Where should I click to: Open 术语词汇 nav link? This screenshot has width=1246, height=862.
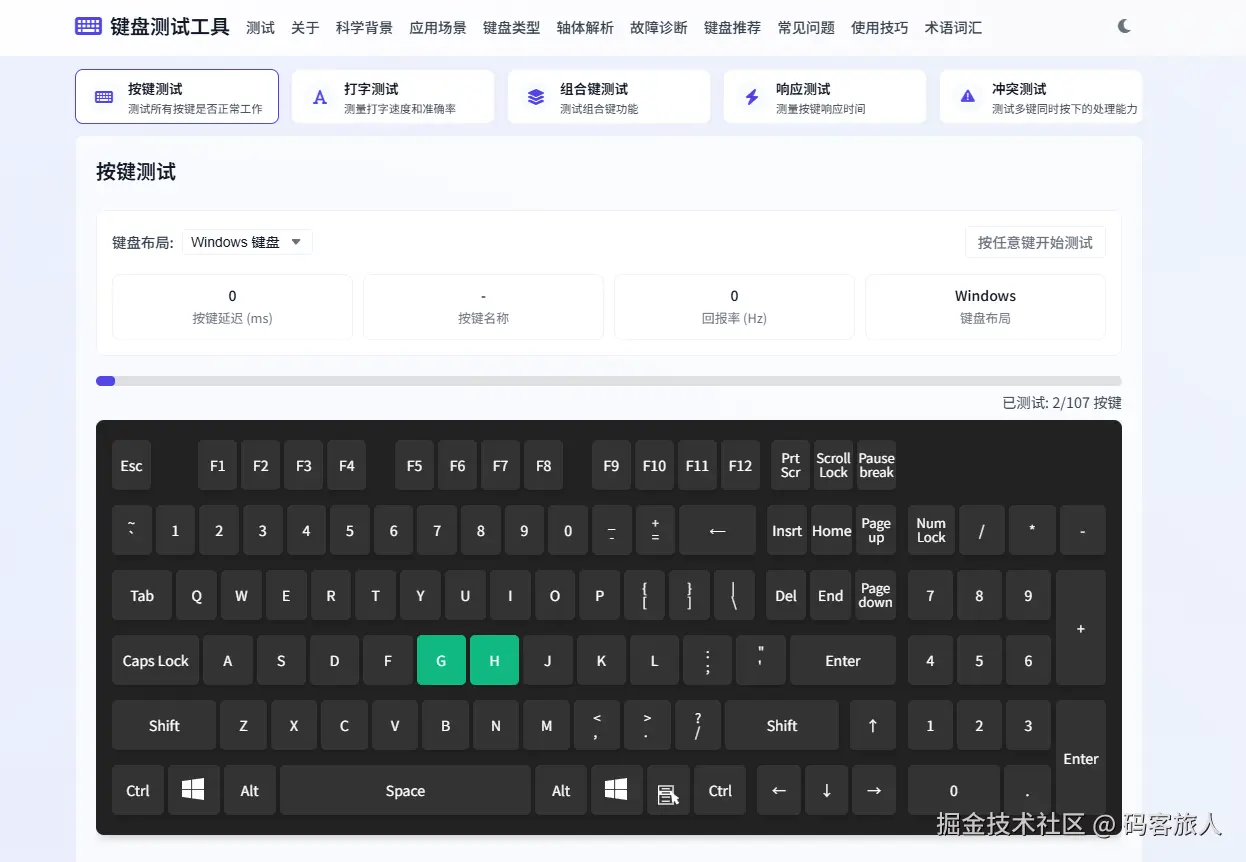tap(953, 28)
